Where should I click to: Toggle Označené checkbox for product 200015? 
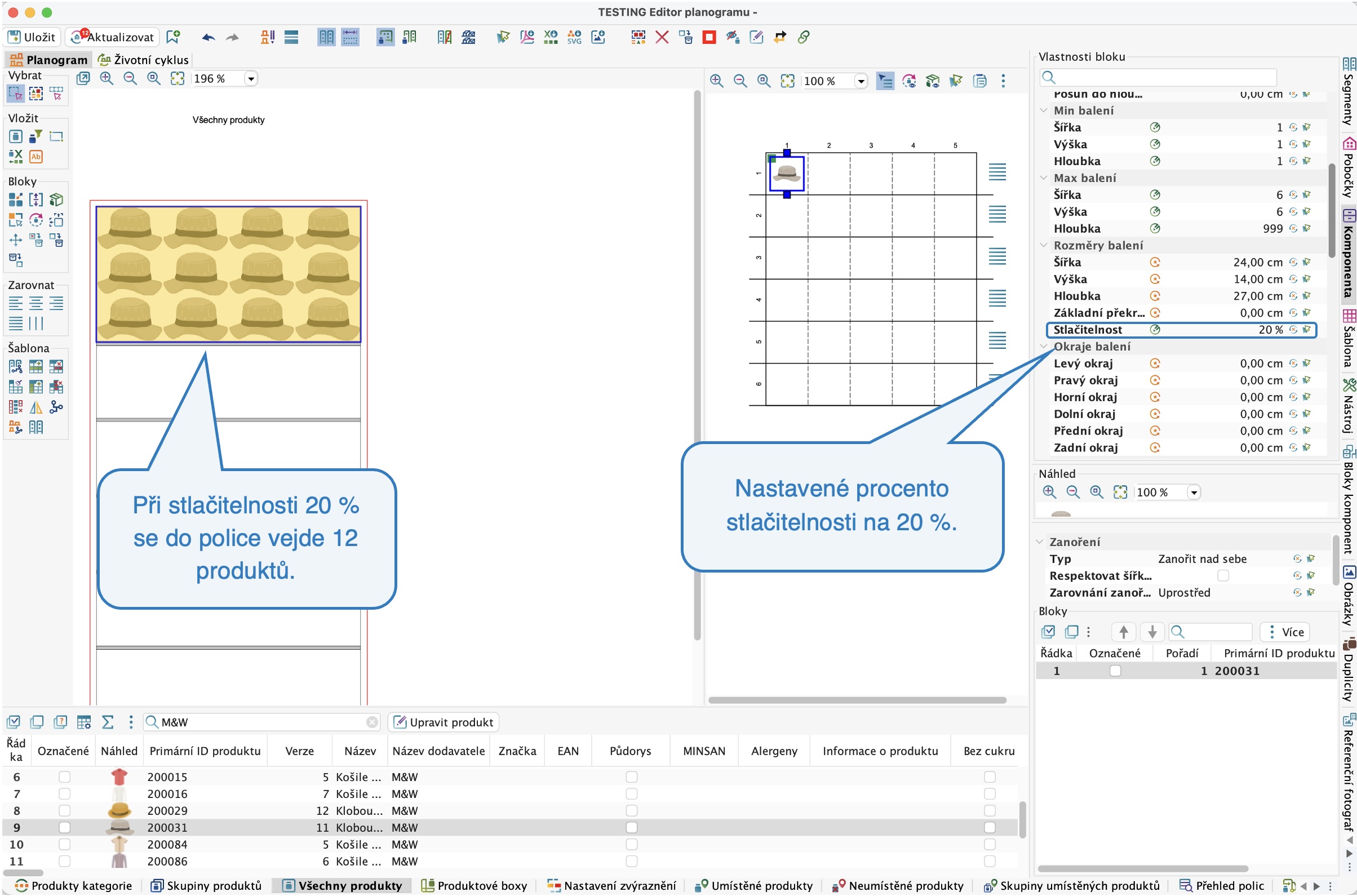64,777
